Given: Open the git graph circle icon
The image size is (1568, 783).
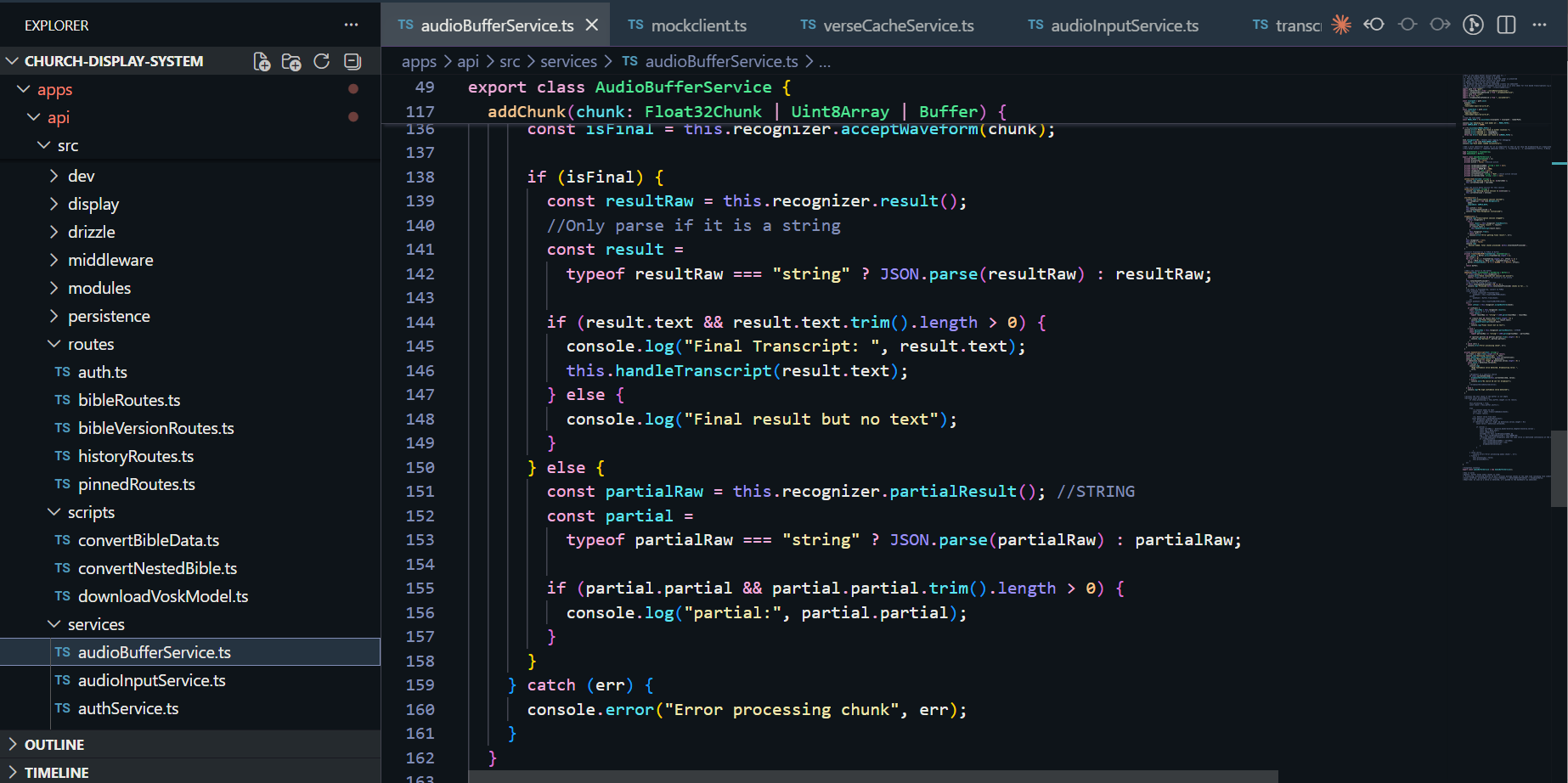Looking at the screenshot, I should 1473,25.
